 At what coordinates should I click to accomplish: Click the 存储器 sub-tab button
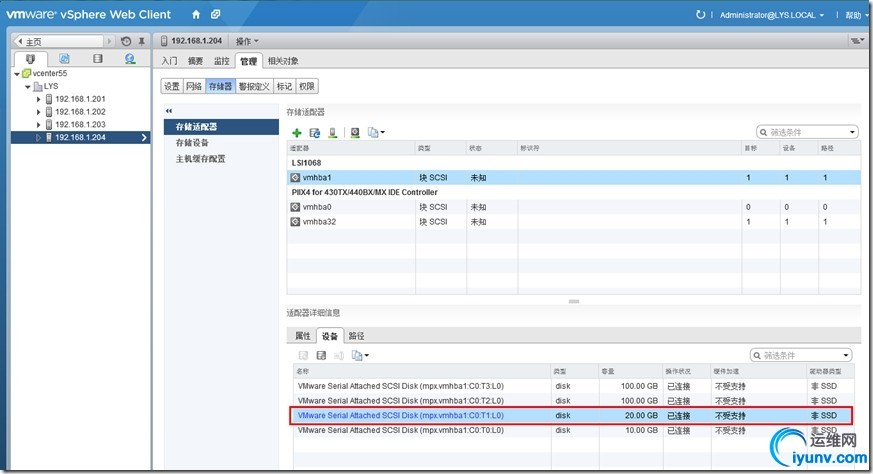220,86
